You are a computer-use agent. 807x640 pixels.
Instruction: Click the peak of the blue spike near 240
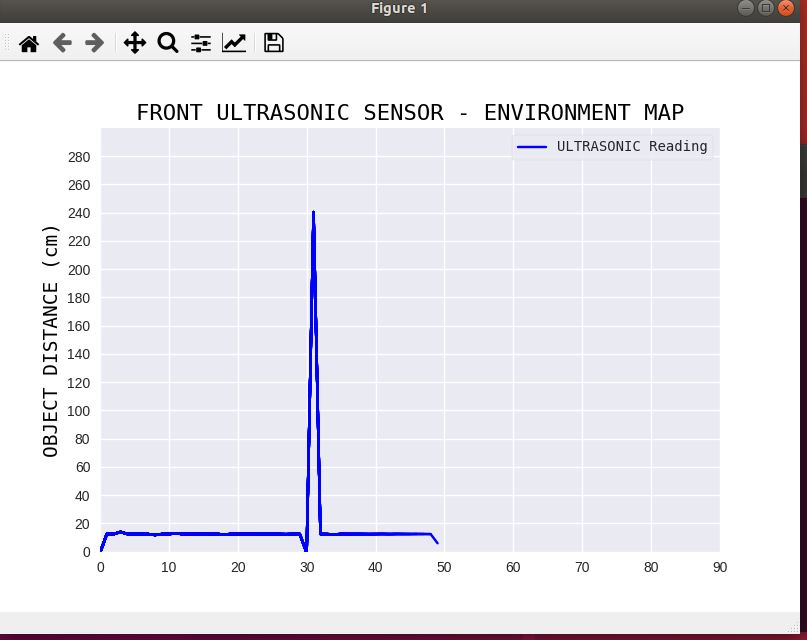tap(313, 212)
